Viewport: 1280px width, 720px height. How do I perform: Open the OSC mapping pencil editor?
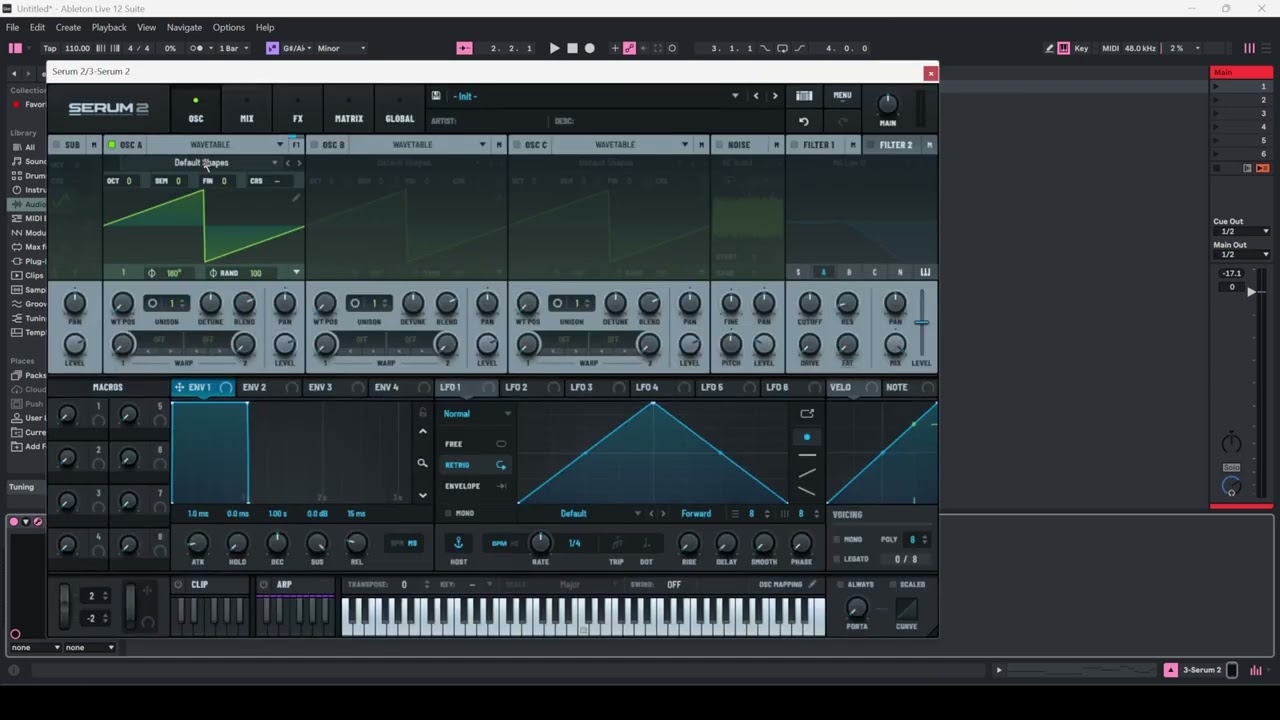[812, 584]
